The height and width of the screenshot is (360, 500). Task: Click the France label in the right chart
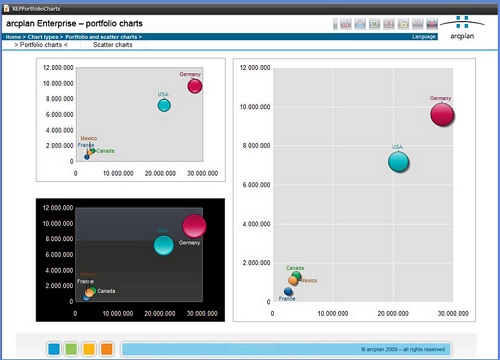click(x=287, y=299)
